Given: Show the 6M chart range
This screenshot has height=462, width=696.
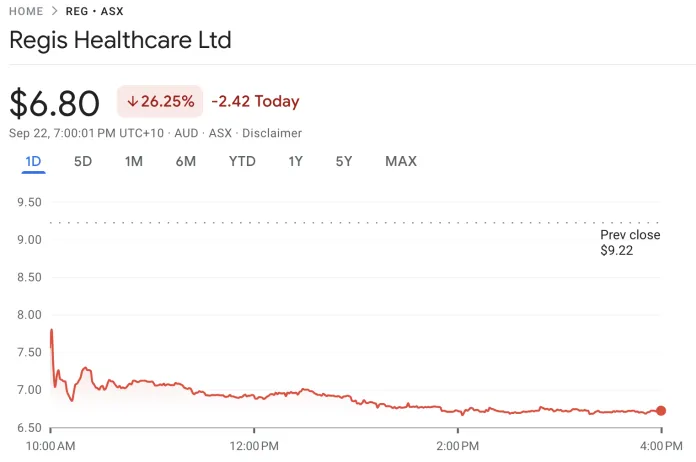Looking at the screenshot, I should point(185,161).
